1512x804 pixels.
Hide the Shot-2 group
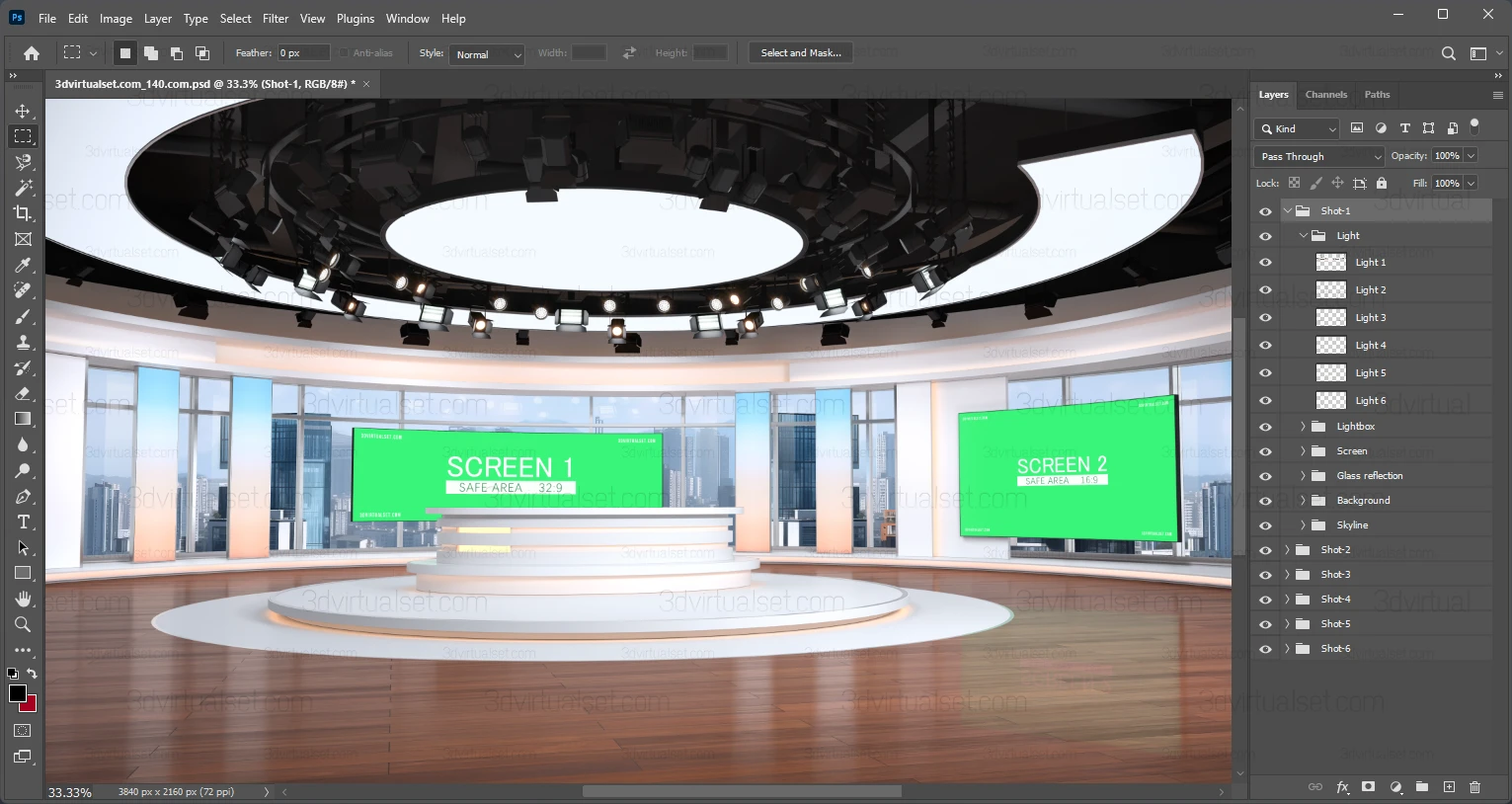1265,550
